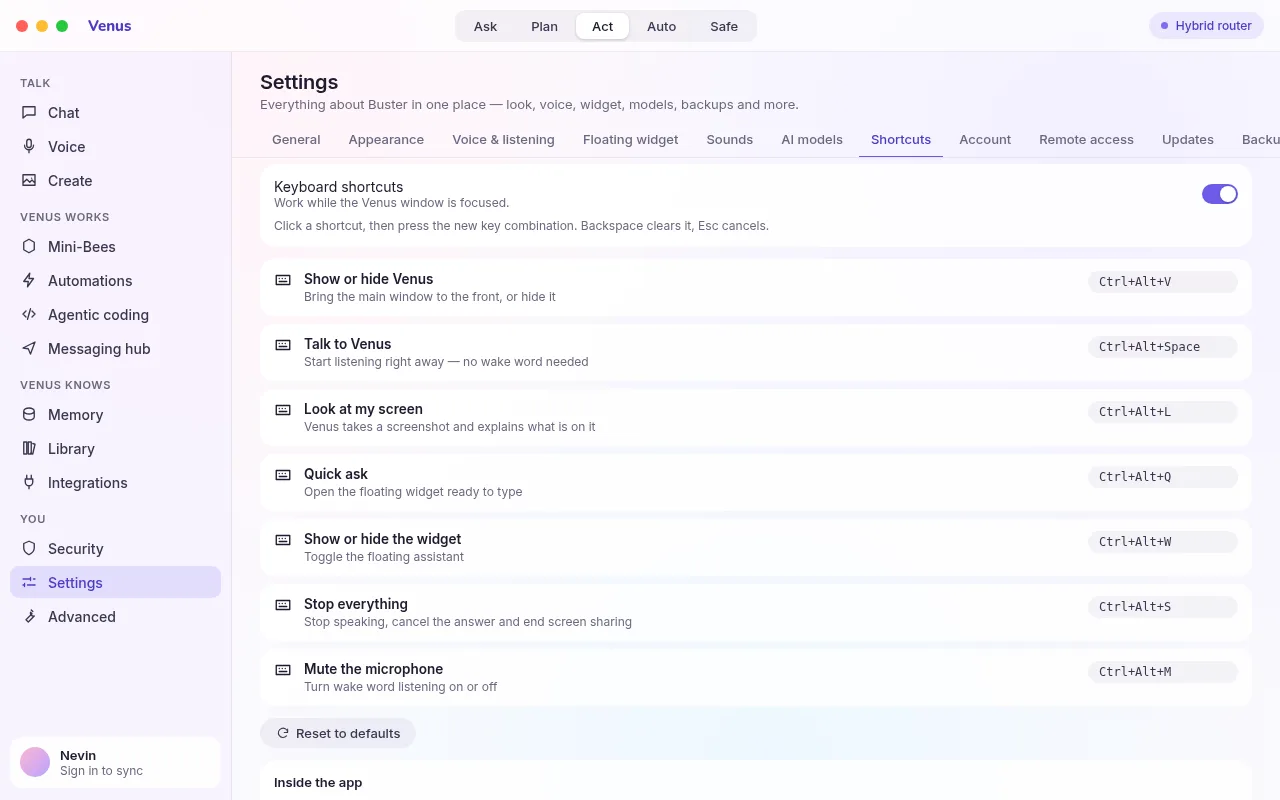Click the Voice microphone icon in sidebar
This screenshot has width=1280, height=800.
pos(29,147)
